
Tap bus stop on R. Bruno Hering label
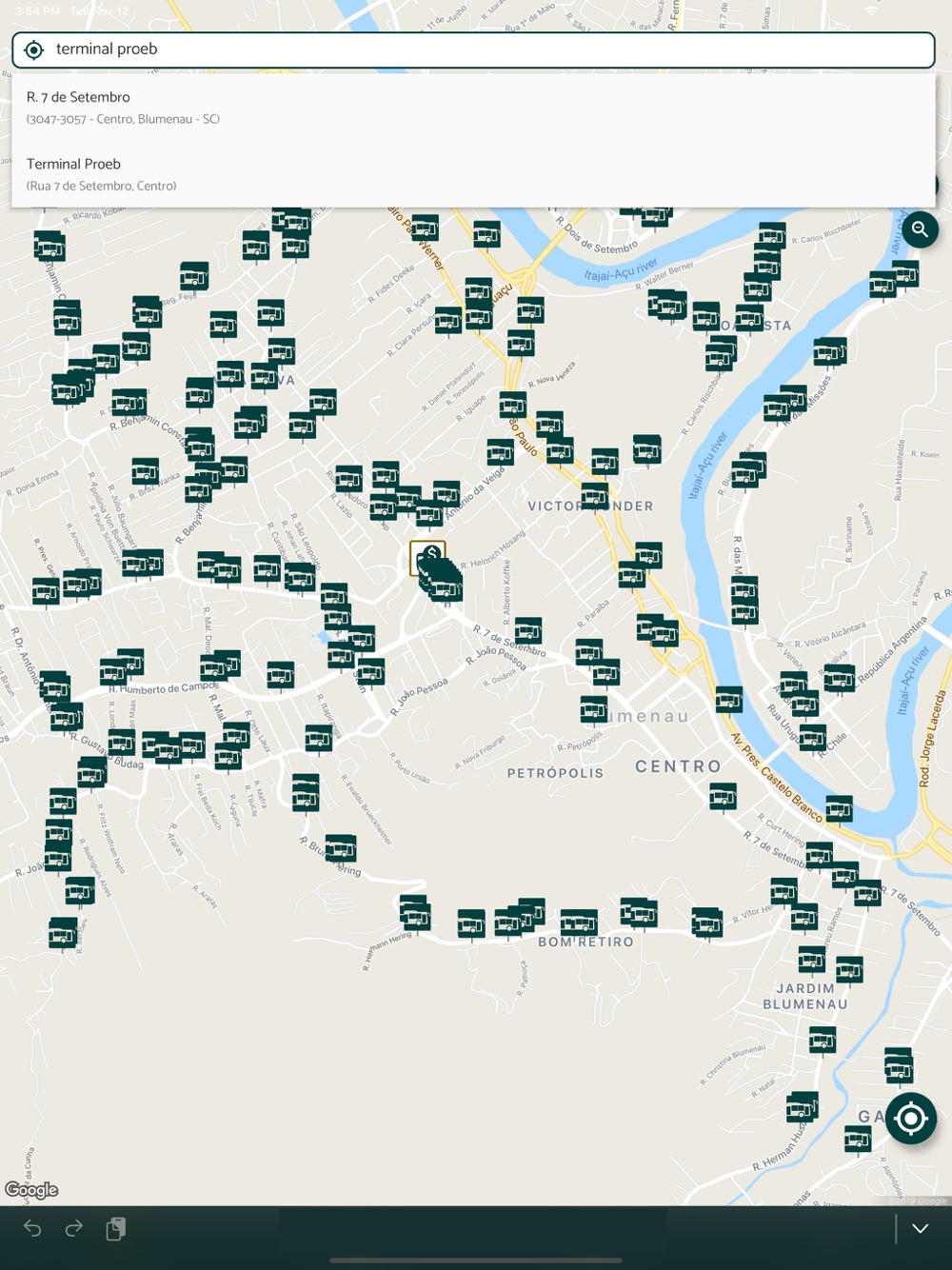pos(340,847)
